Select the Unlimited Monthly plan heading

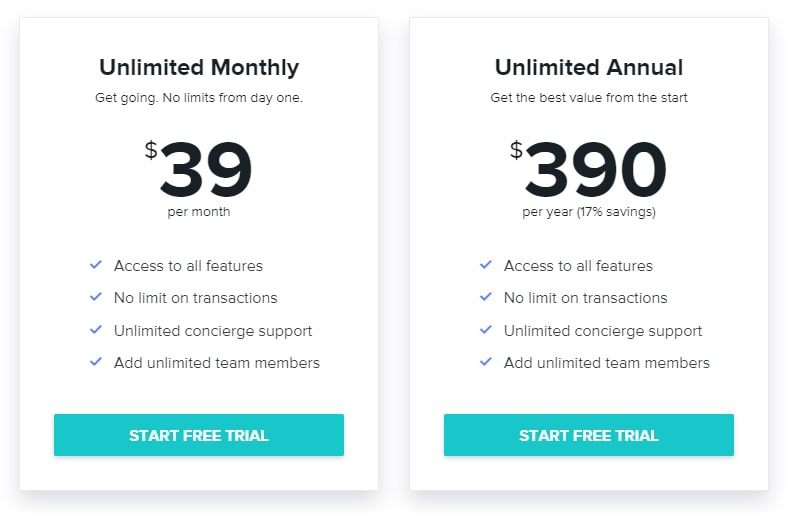[199, 68]
